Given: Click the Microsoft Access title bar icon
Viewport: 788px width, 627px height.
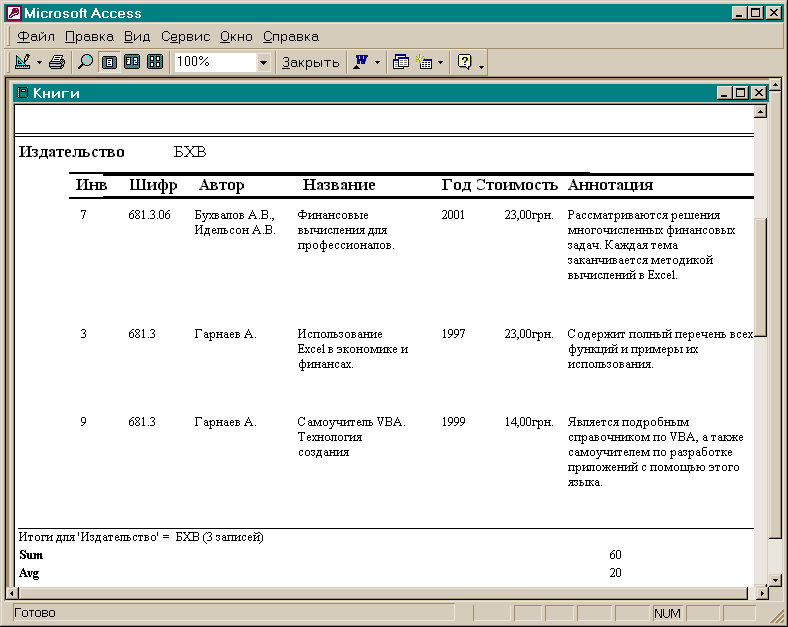Looking at the screenshot, I should tap(14, 13).
